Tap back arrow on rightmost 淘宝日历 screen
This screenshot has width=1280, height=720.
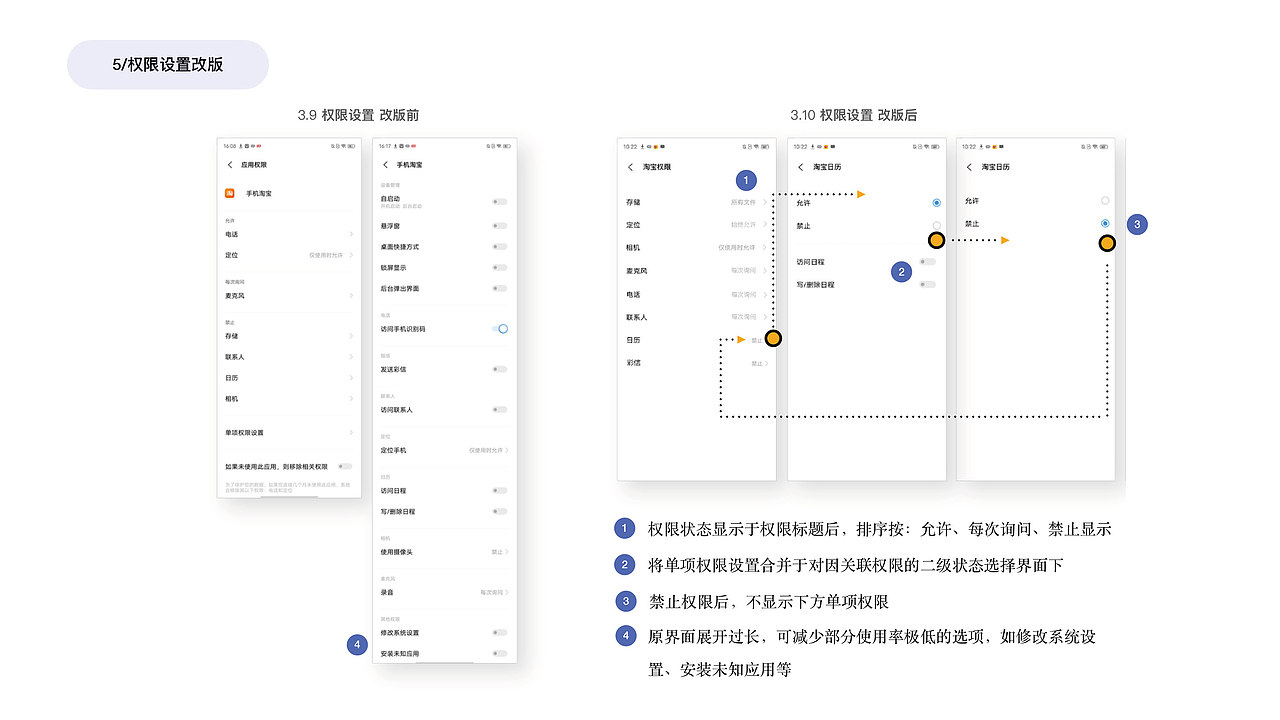coord(969,167)
